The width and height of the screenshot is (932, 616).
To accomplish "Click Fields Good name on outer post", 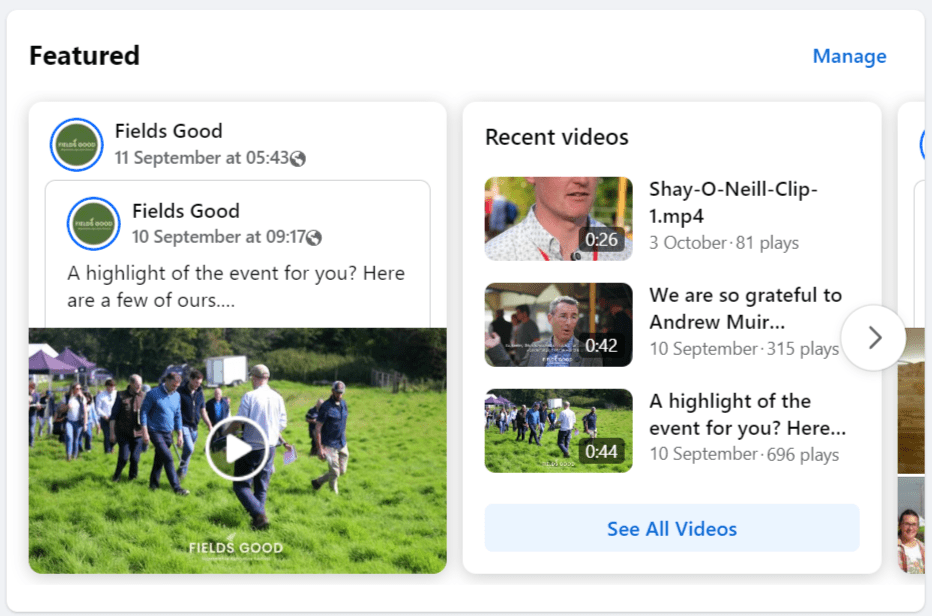I will 169,131.
